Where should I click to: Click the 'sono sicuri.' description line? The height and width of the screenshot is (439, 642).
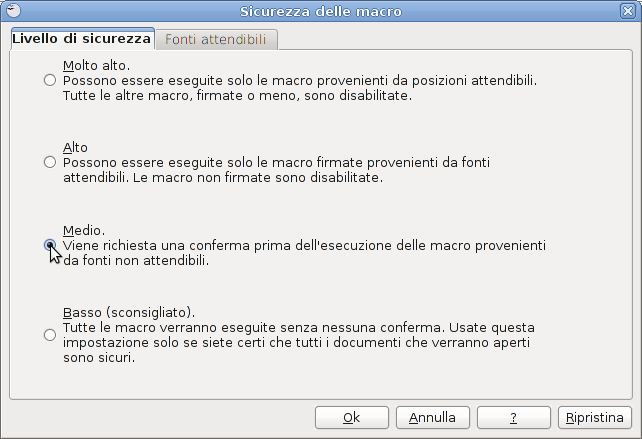[x=99, y=358]
